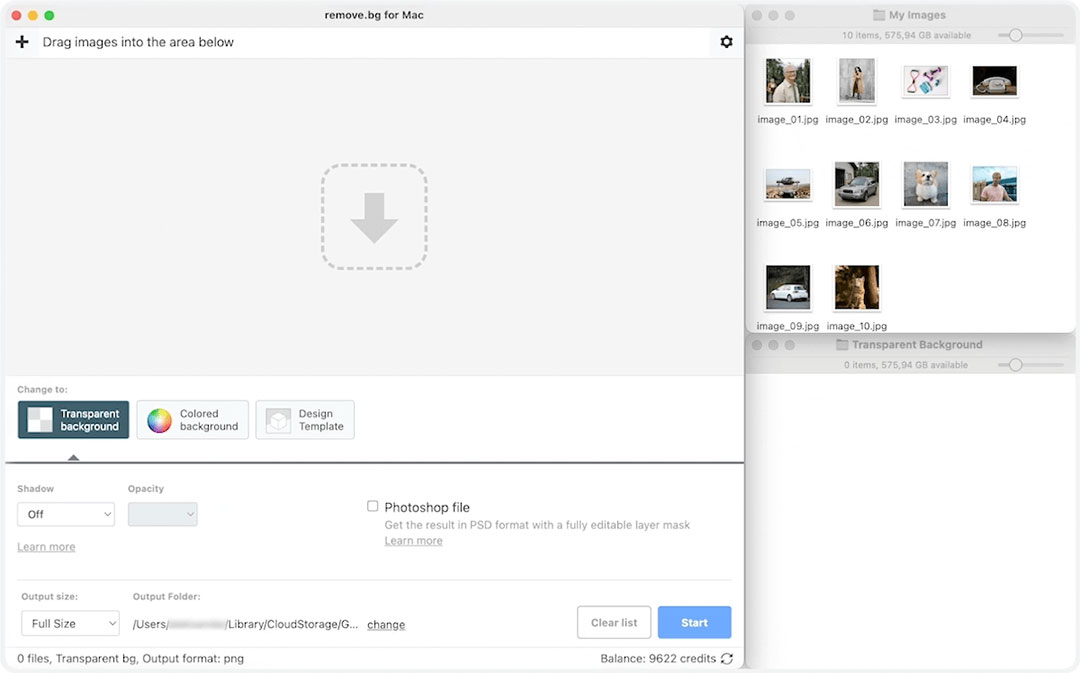Select the Colored background tab

(193, 420)
